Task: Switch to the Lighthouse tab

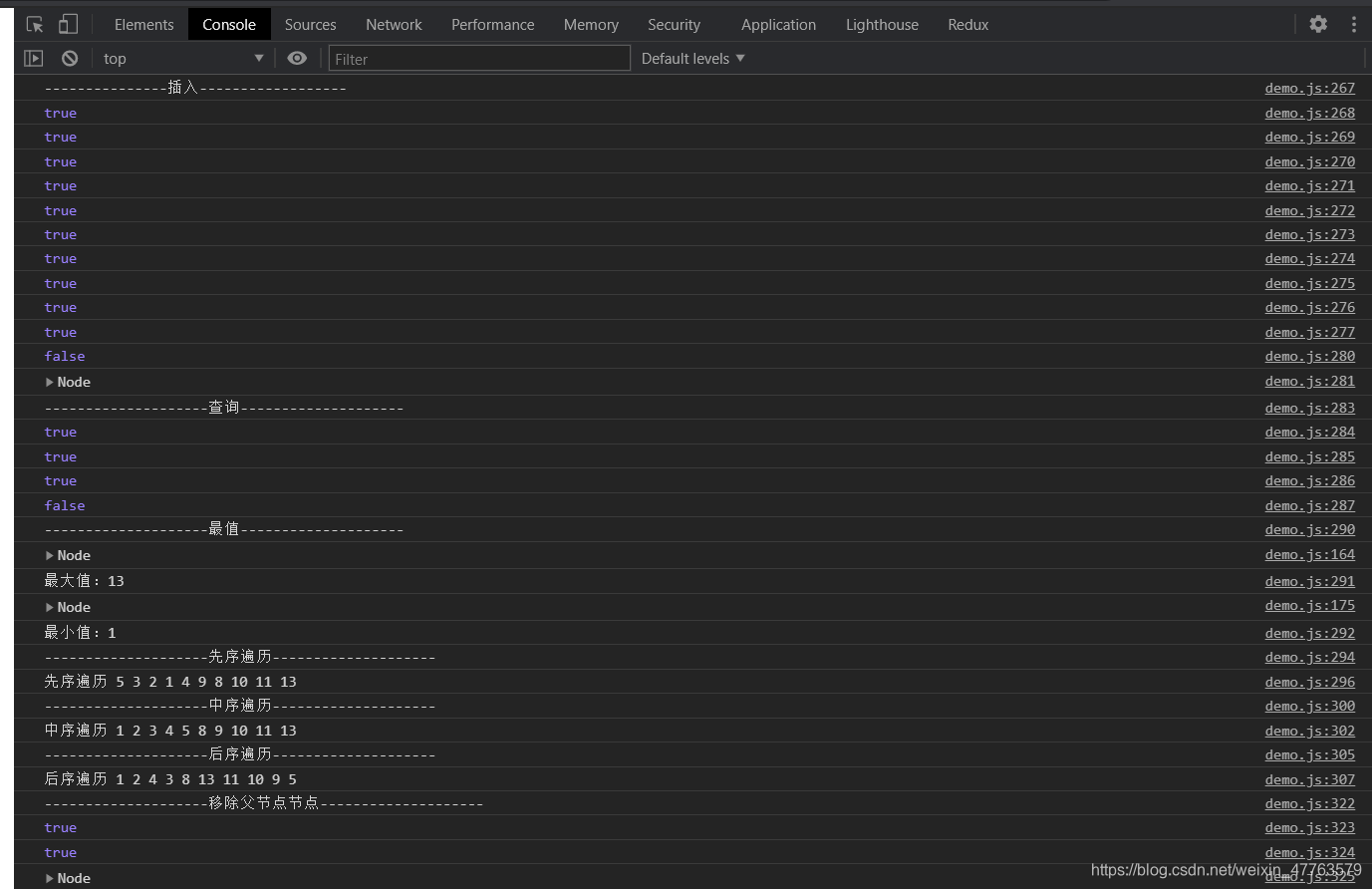Action: coord(882,24)
